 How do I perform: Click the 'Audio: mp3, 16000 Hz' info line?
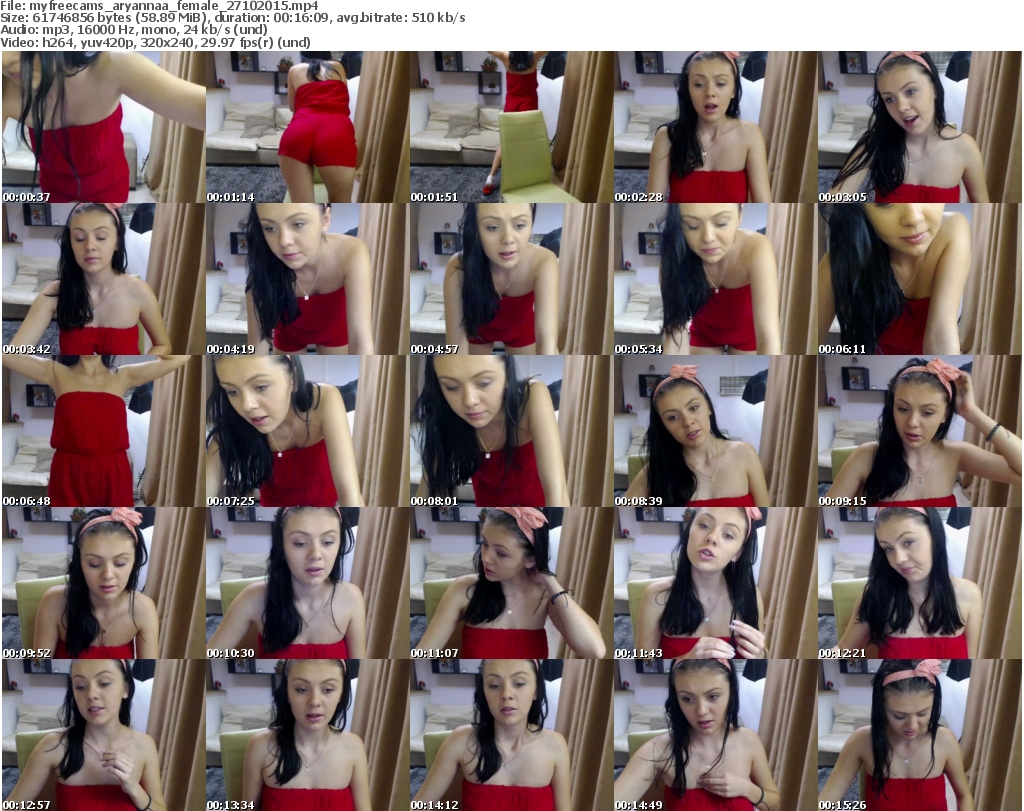pos(134,30)
